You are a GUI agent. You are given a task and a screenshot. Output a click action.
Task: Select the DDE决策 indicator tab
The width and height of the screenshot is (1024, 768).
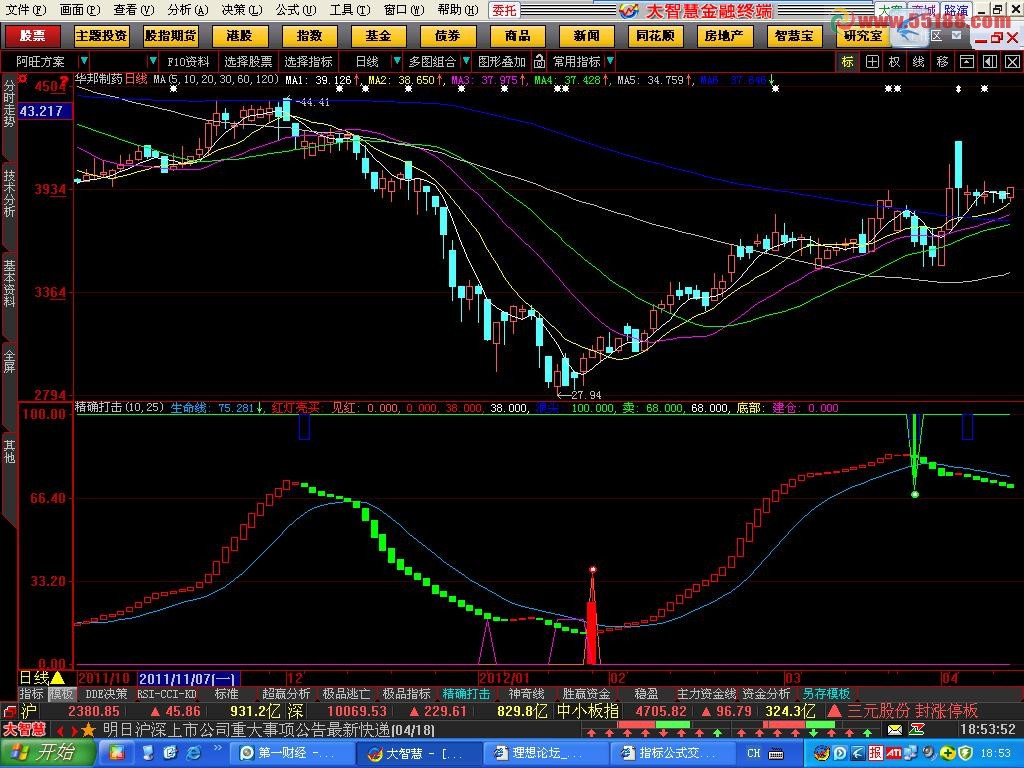[x=106, y=694]
